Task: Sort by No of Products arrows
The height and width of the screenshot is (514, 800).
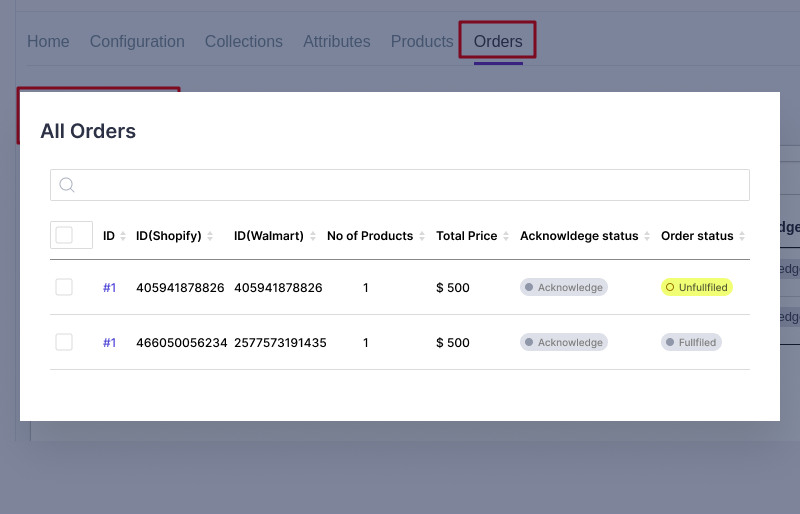Action: [x=422, y=237]
